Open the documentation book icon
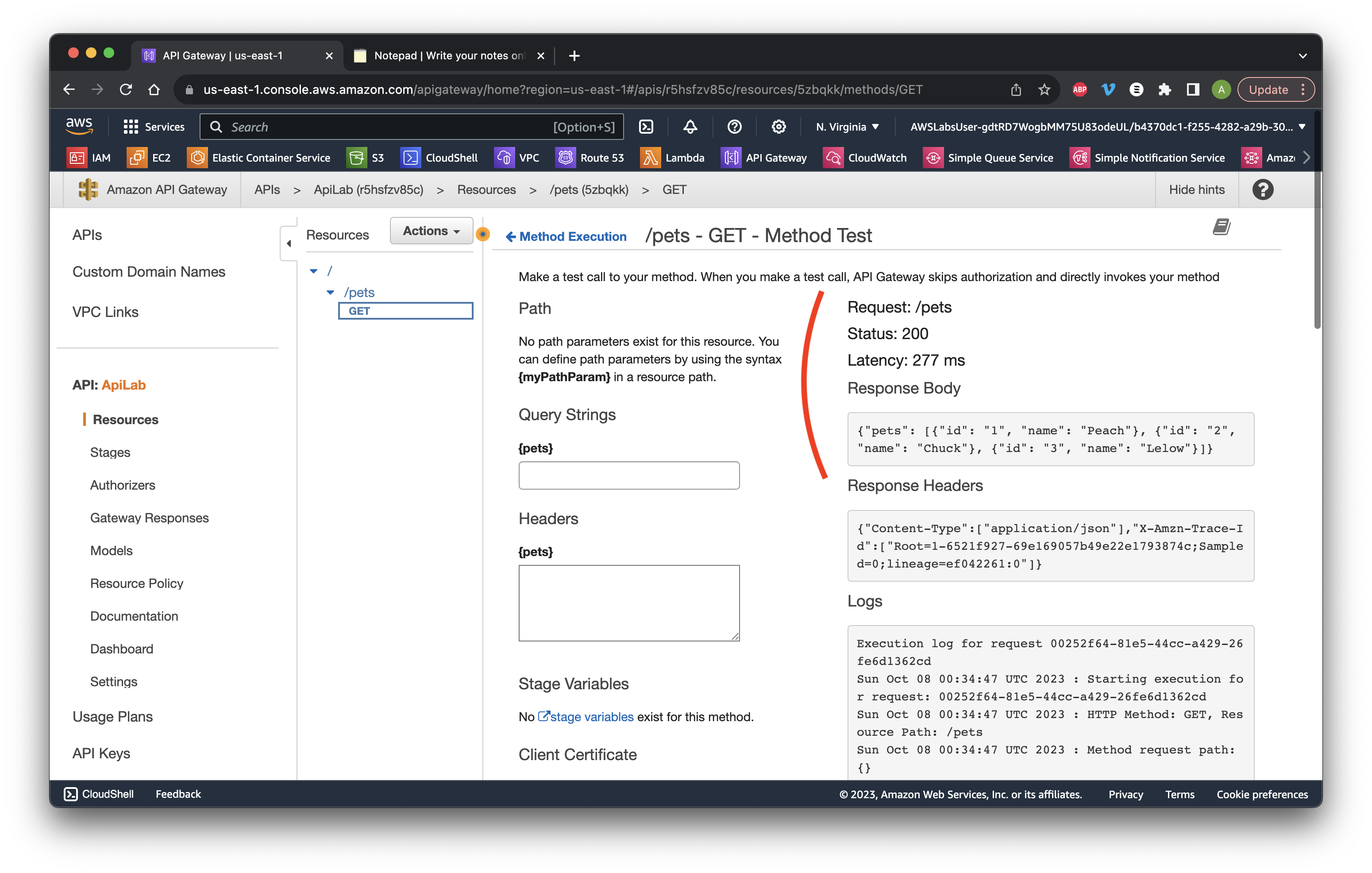The width and height of the screenshot is (1372, 873). (1221, 227)
